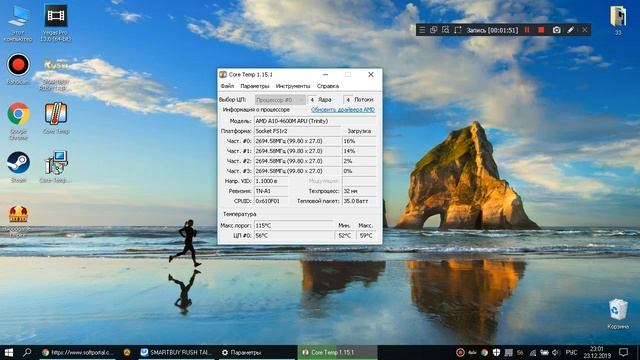Image resolution: width=640 pixels, height=360 pixels.
Task: Click the Core Temp 56 temperature tray icon
Action: [520, 352]
